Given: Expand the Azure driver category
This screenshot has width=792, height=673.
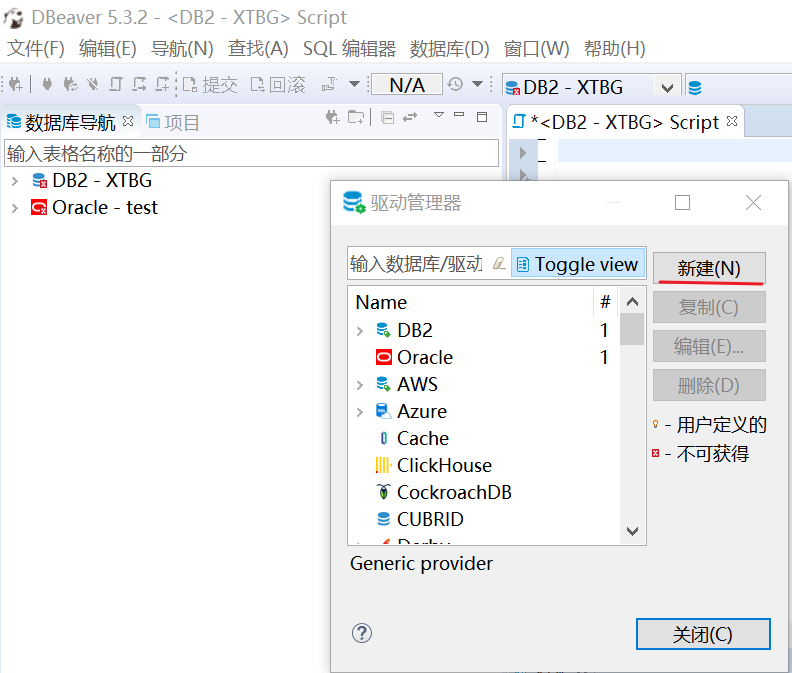Looking at the screenshot, I should 360,412.
